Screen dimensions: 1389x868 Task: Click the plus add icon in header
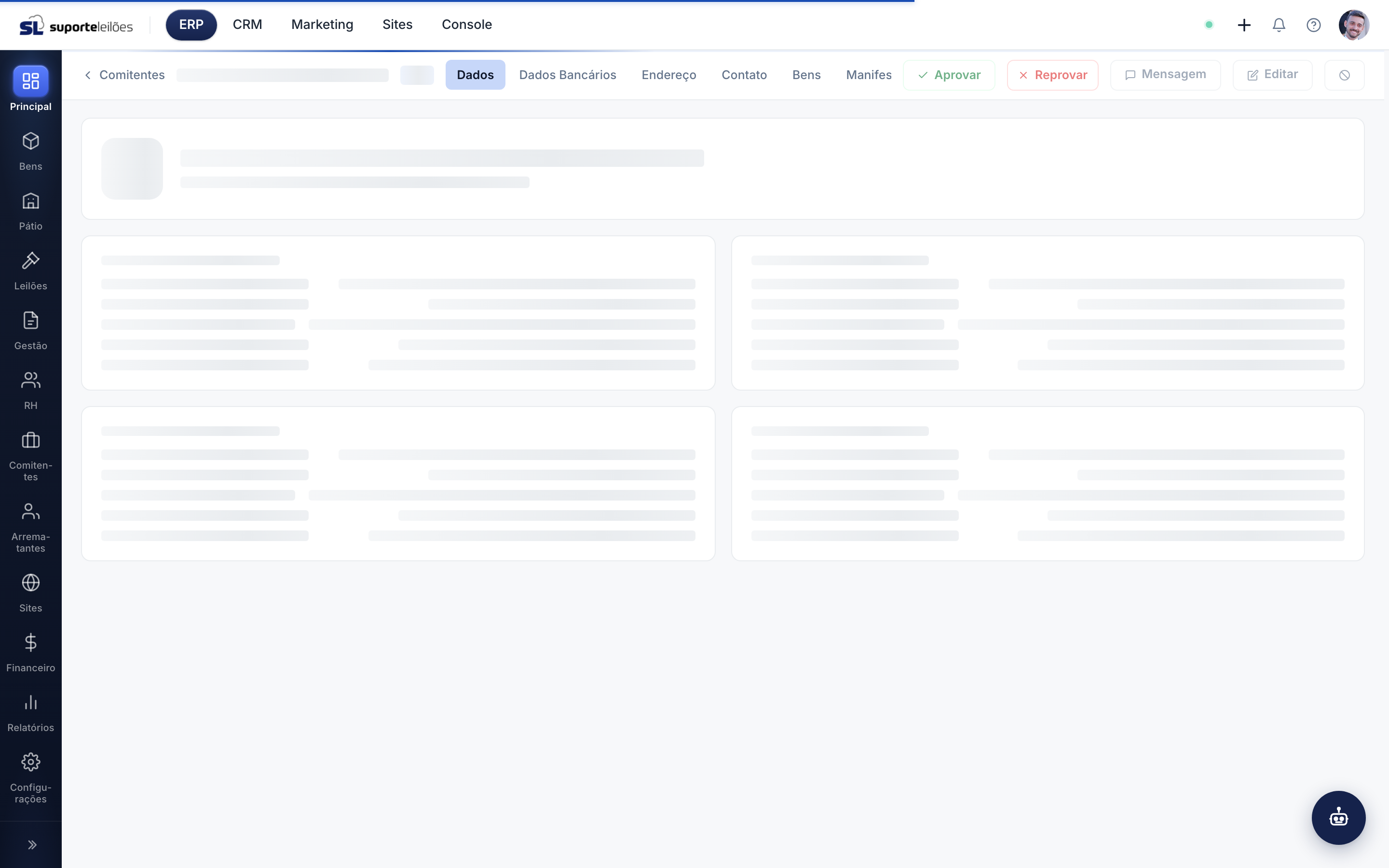coord(1244,25)
